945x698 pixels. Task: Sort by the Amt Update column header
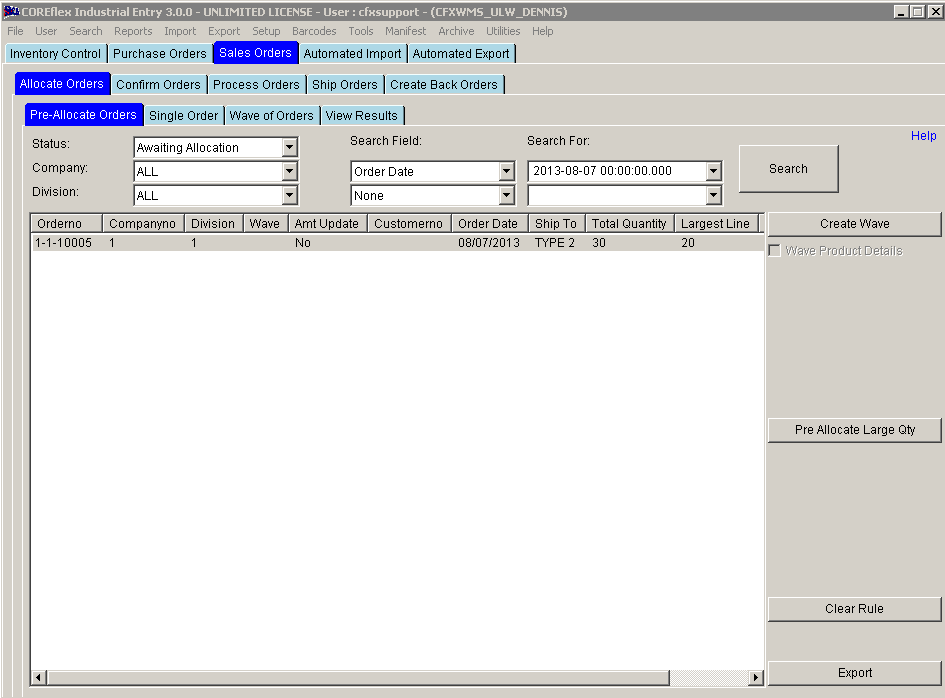(327, 224)
